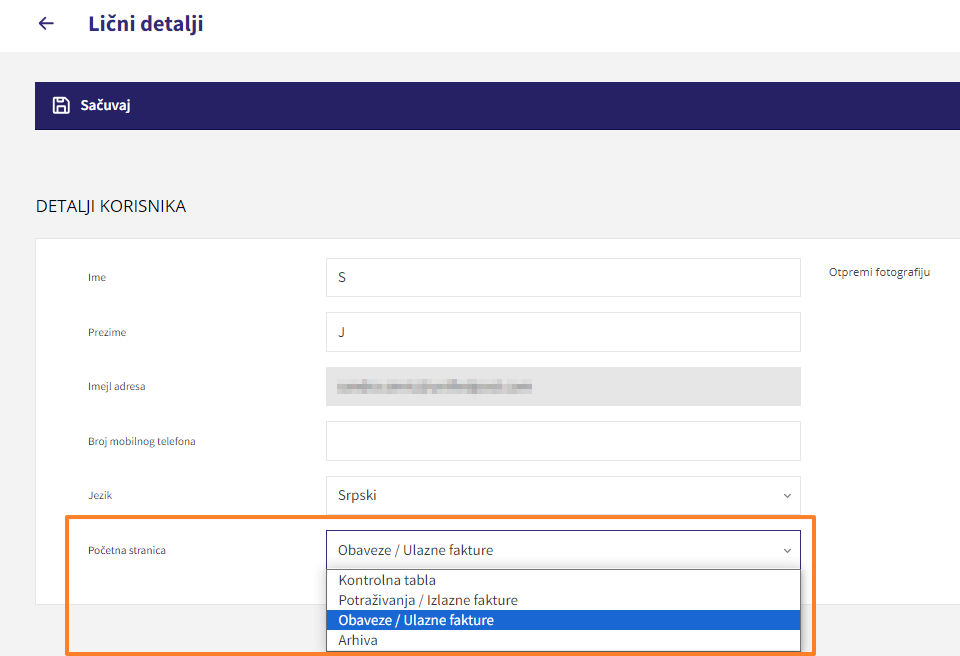This screenshot has height=656, width=960.
Task: Select Potraživanja / Izlazne fakture option
Action: click(x=563, y=600)
